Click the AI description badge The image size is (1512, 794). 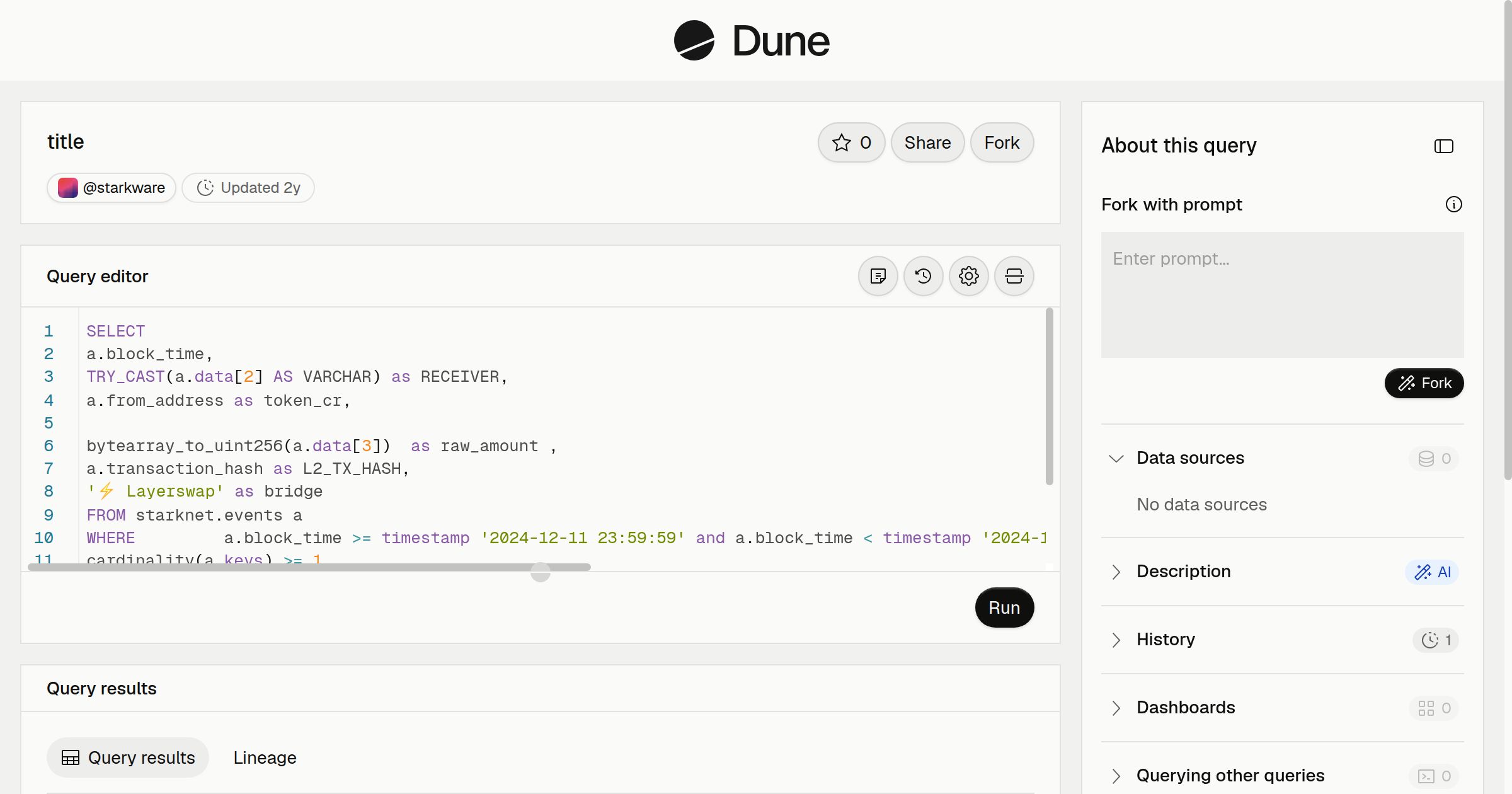pyautogui.click(x=1432, y=572)
